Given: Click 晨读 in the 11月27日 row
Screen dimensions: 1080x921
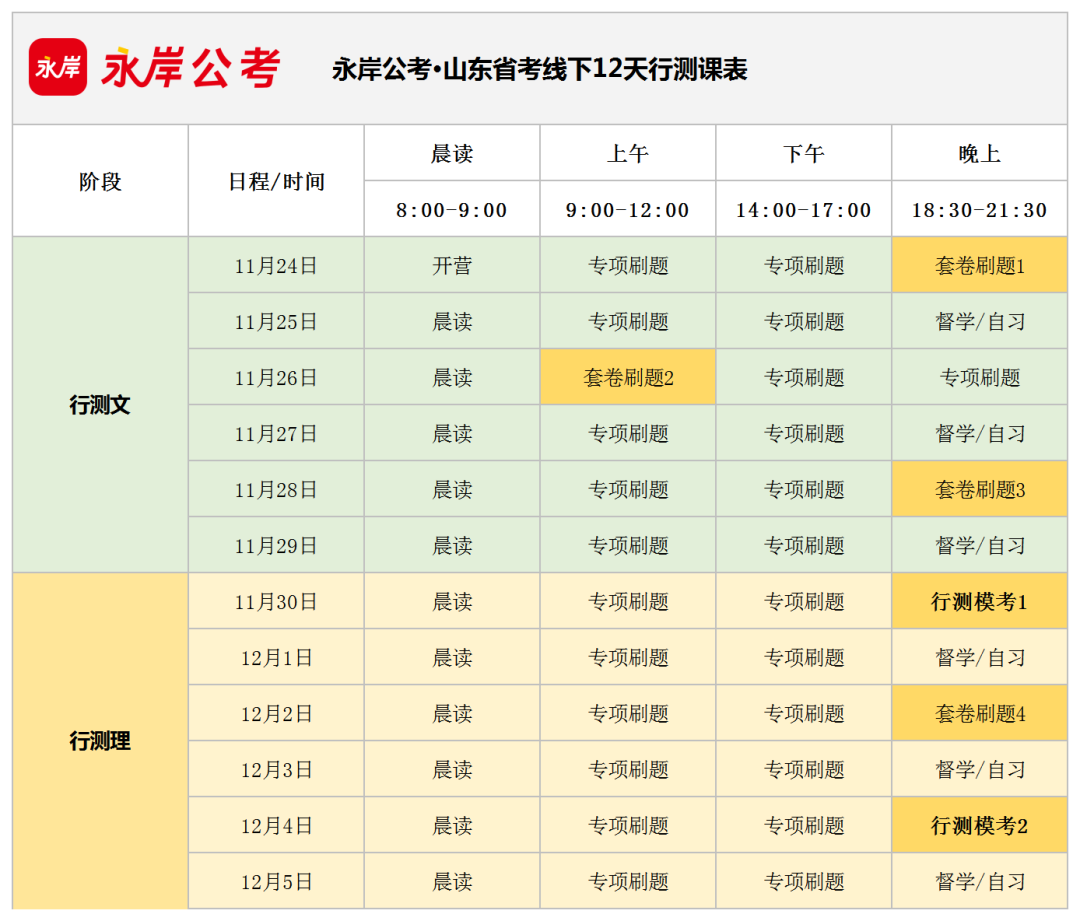Looking at the screenshot, I should point(452,433).
